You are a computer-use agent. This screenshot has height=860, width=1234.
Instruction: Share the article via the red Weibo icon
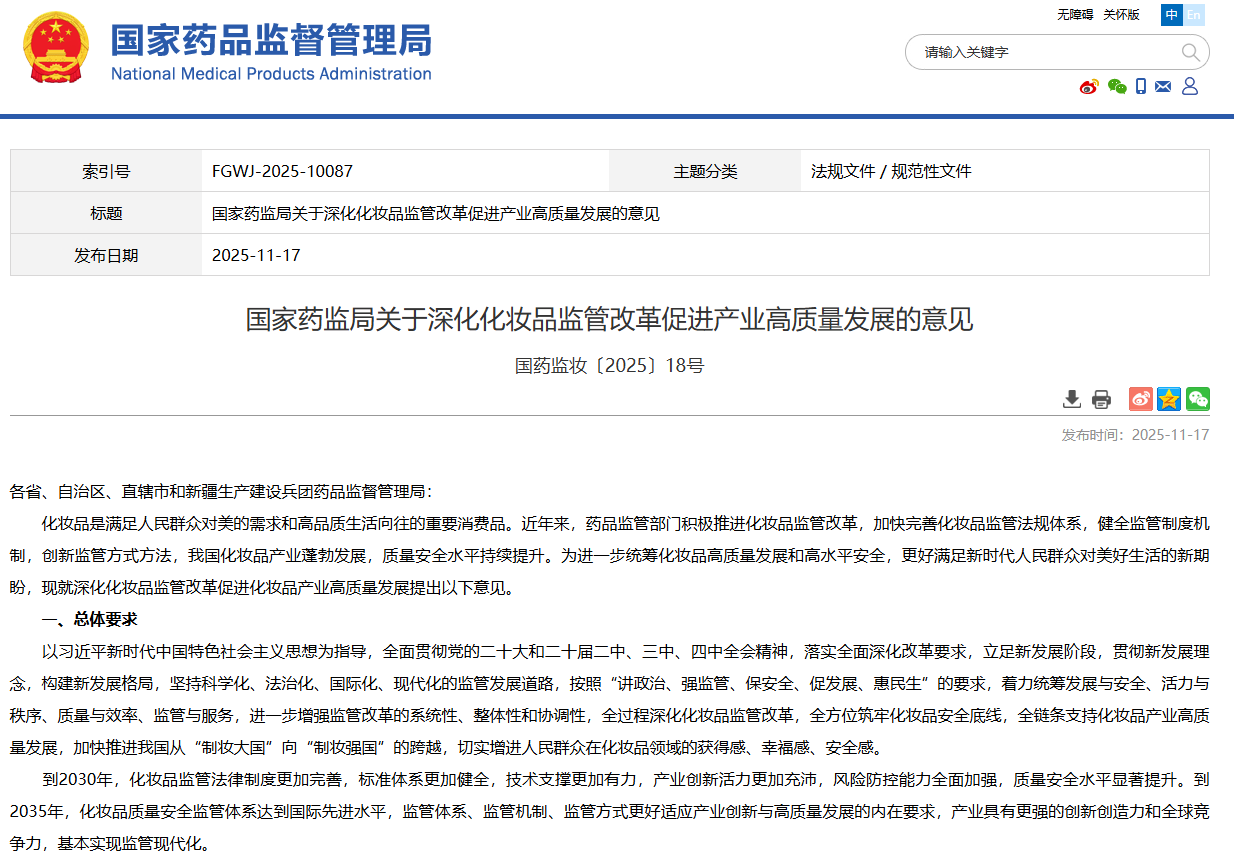coord(1140,398)
